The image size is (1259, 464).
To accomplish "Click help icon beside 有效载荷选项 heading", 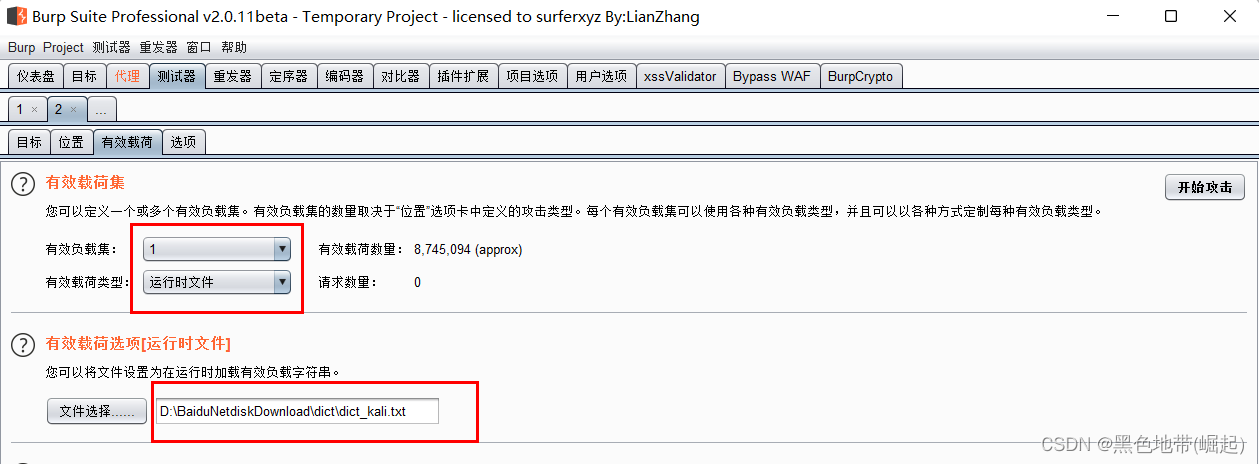I will click(x=22, y=345).
